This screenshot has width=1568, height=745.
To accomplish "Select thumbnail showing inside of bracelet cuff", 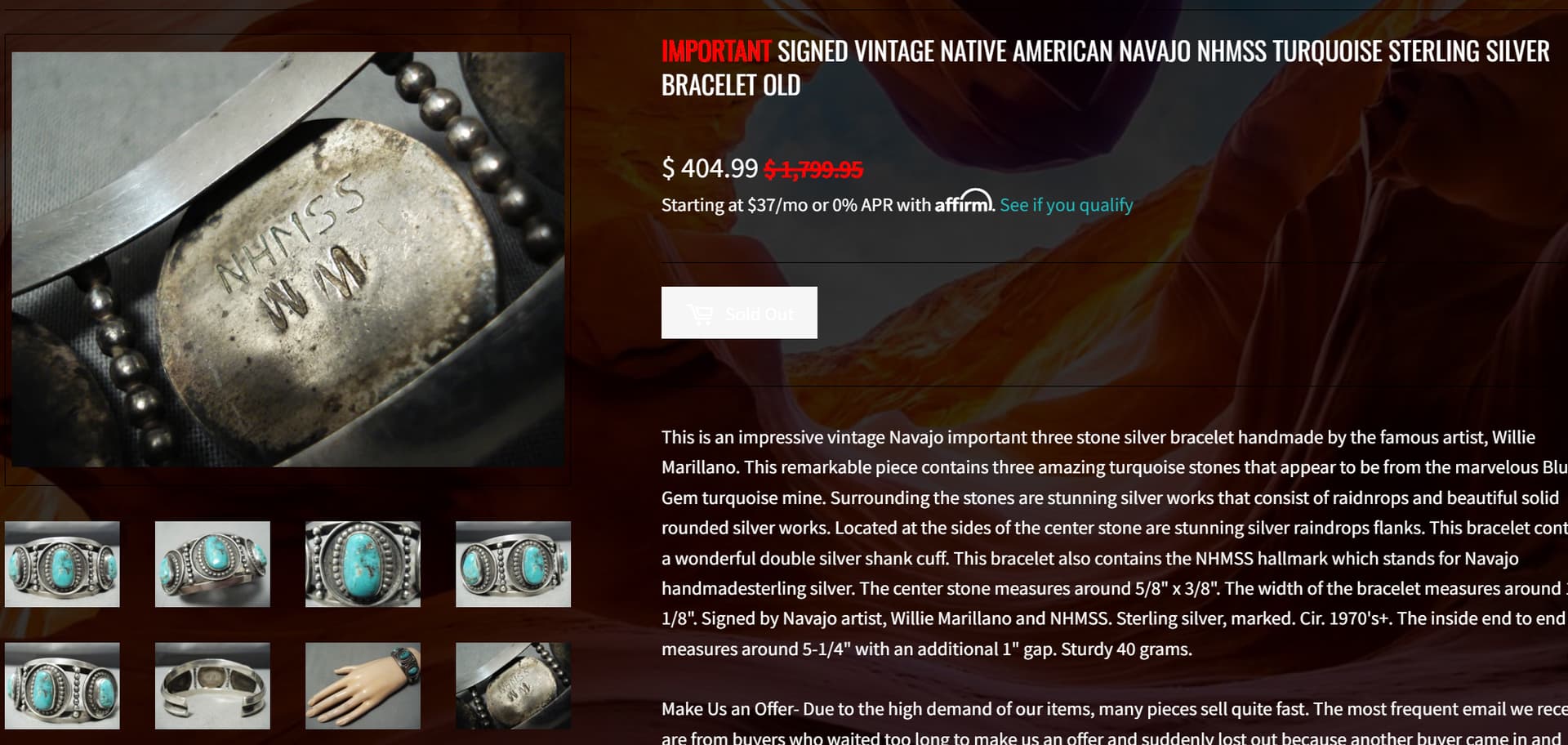I will [212, 685].
